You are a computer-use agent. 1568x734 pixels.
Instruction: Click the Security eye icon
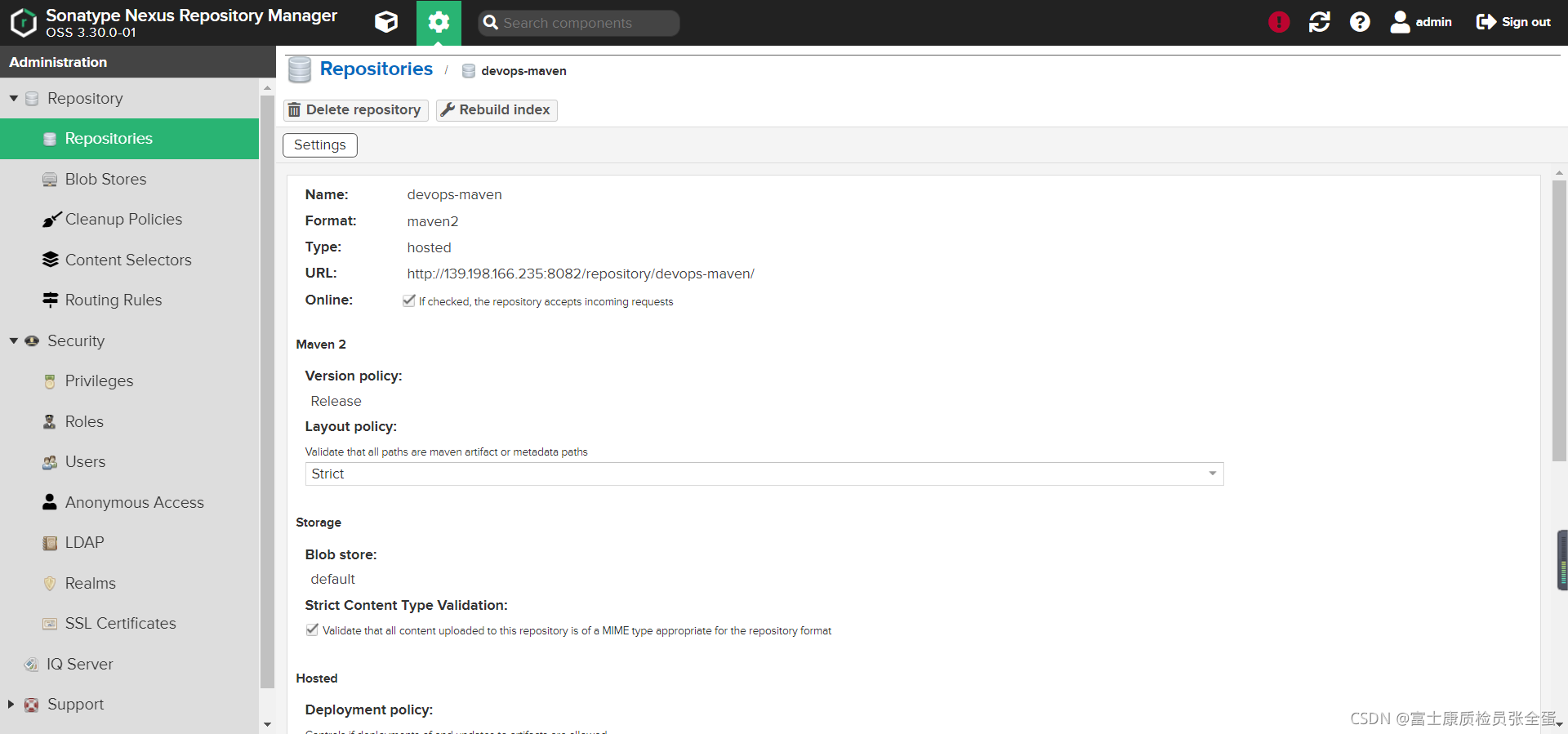tap(32, 340)
